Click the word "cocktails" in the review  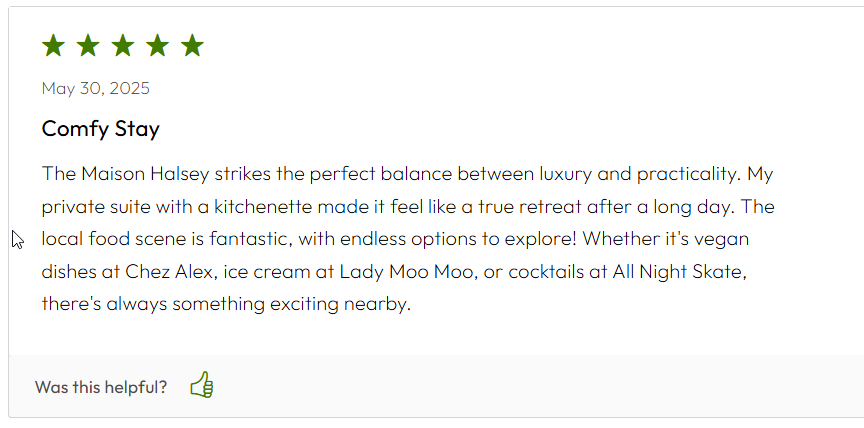click(546, 272)
